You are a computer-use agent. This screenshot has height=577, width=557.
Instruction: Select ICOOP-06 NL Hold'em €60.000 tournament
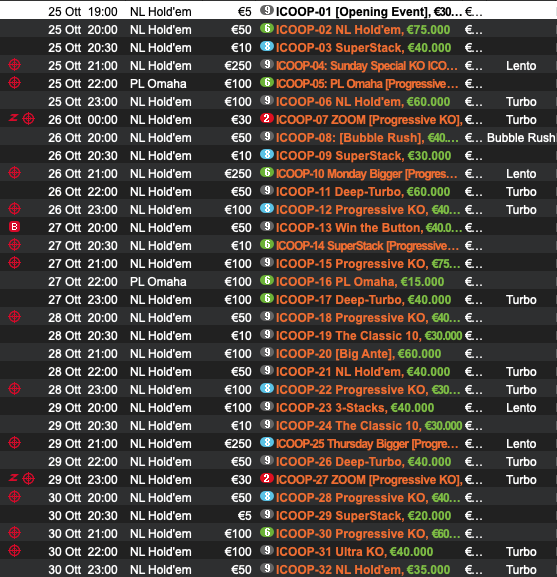click(x=363, y=102)
